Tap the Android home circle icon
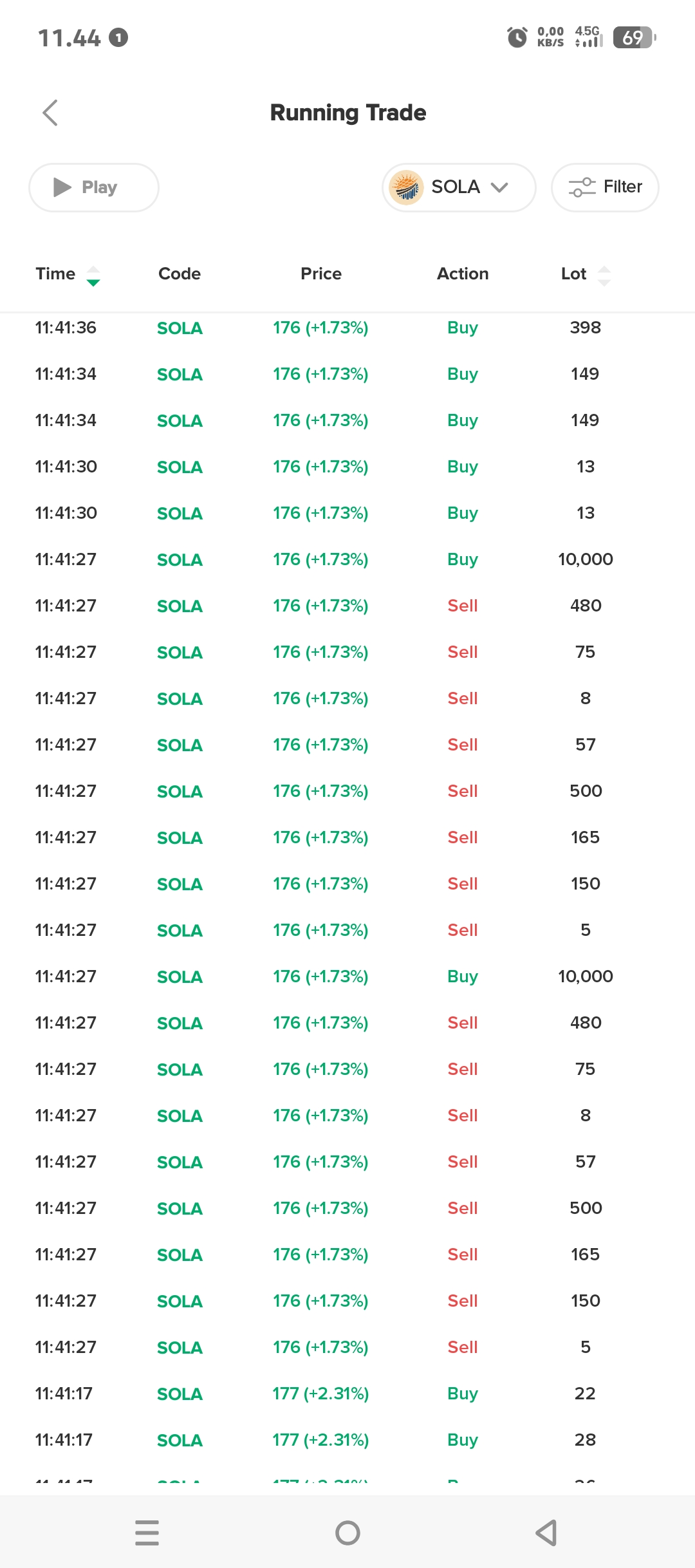 click(x=347, y=1533)
